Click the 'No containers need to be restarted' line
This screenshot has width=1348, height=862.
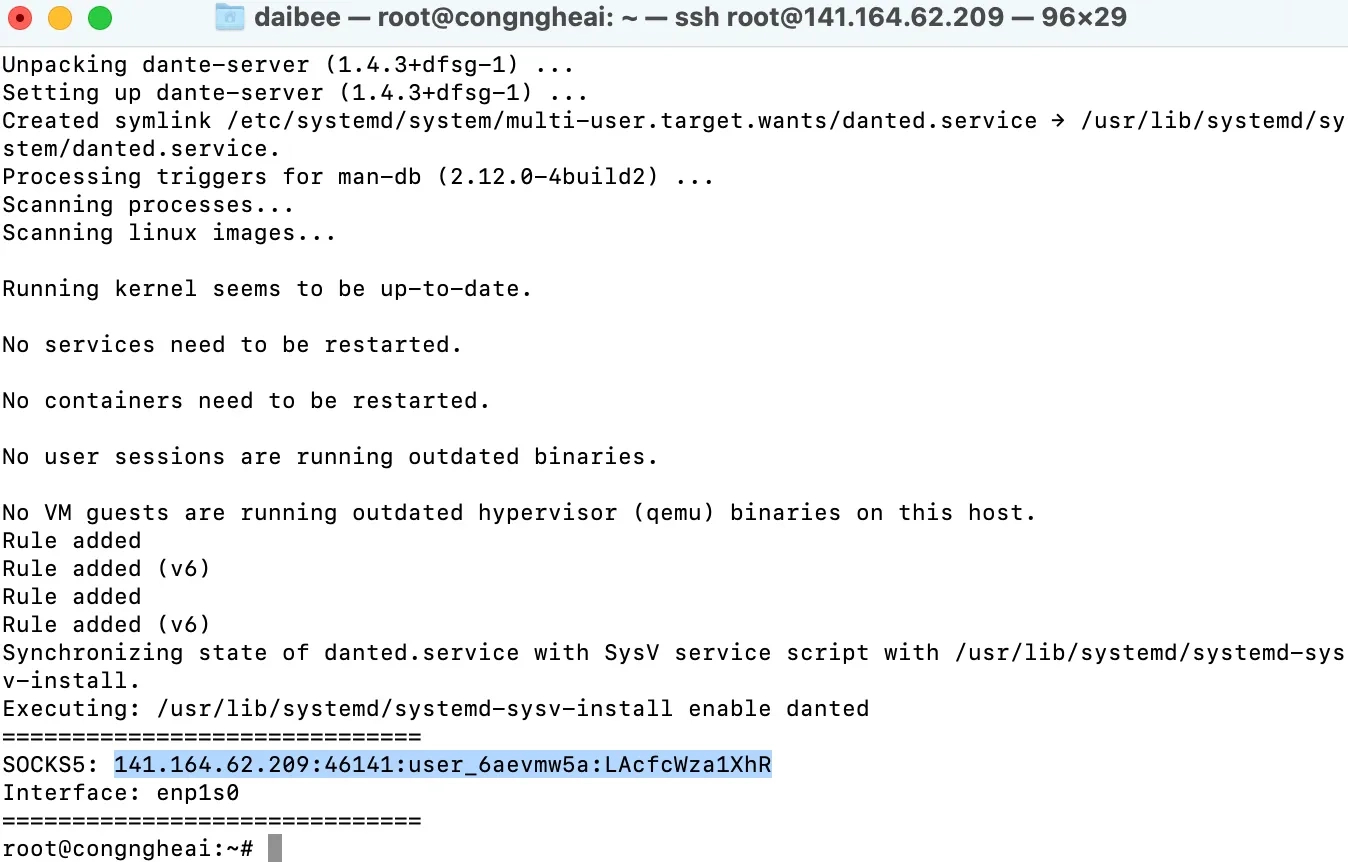pyautogui.click(x=245, y=401)
